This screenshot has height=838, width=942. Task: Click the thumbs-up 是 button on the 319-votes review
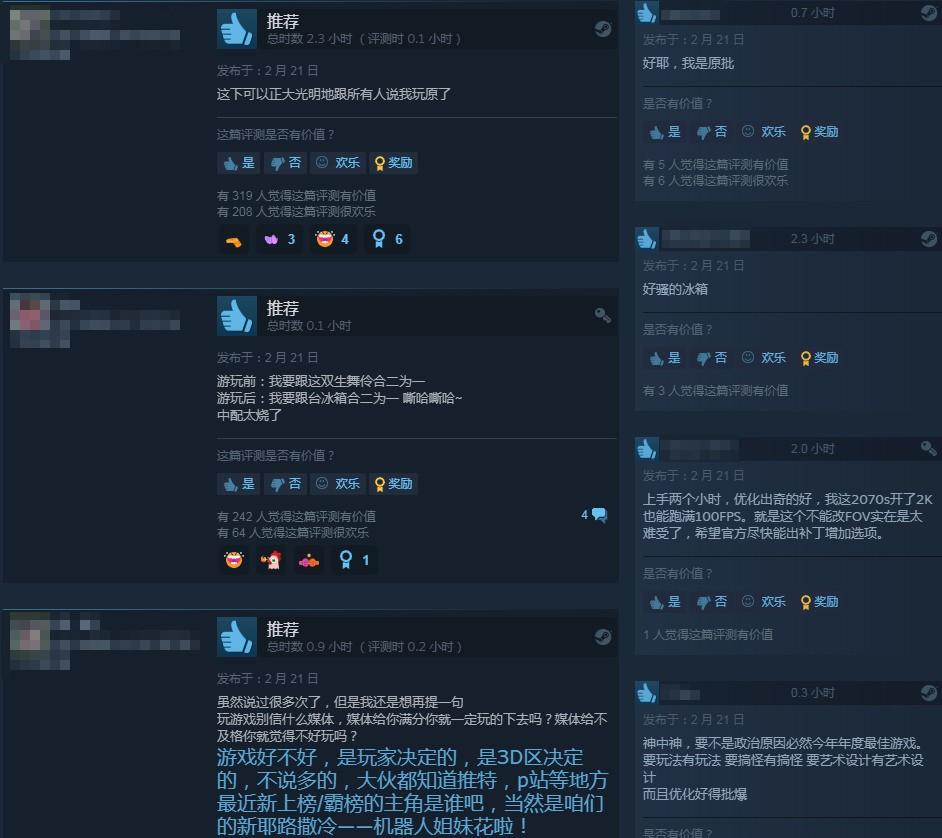[239, 163]
